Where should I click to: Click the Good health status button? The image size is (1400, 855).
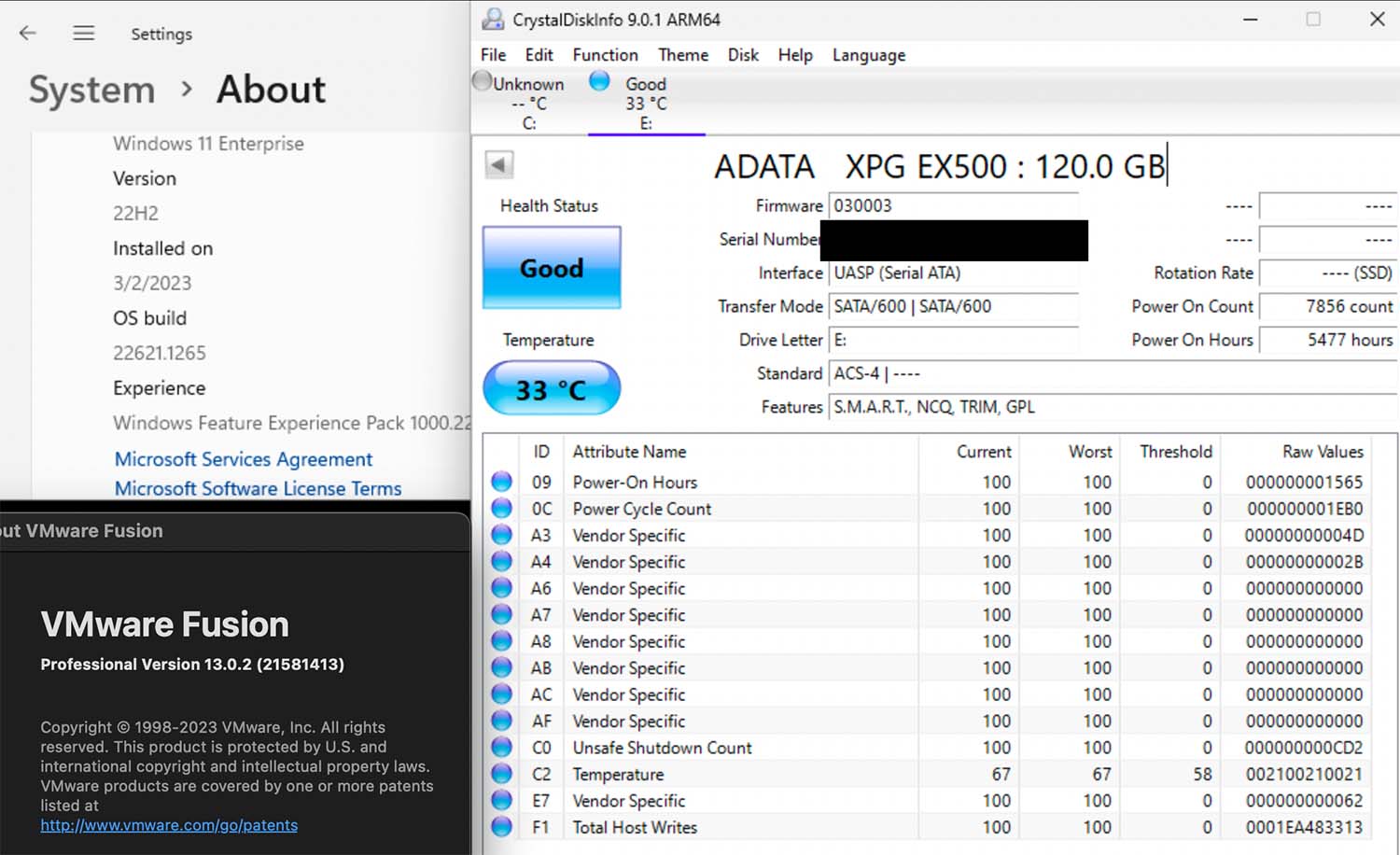552,268
